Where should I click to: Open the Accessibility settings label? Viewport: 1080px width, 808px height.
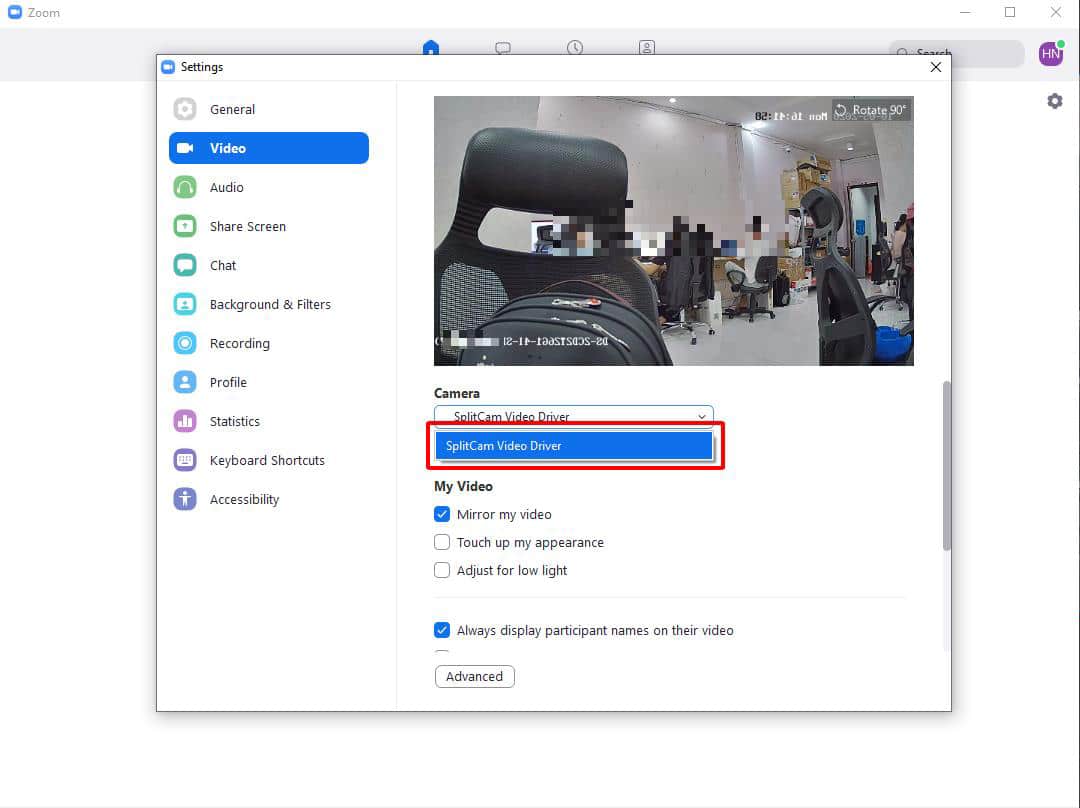click(x=245, y=499)
